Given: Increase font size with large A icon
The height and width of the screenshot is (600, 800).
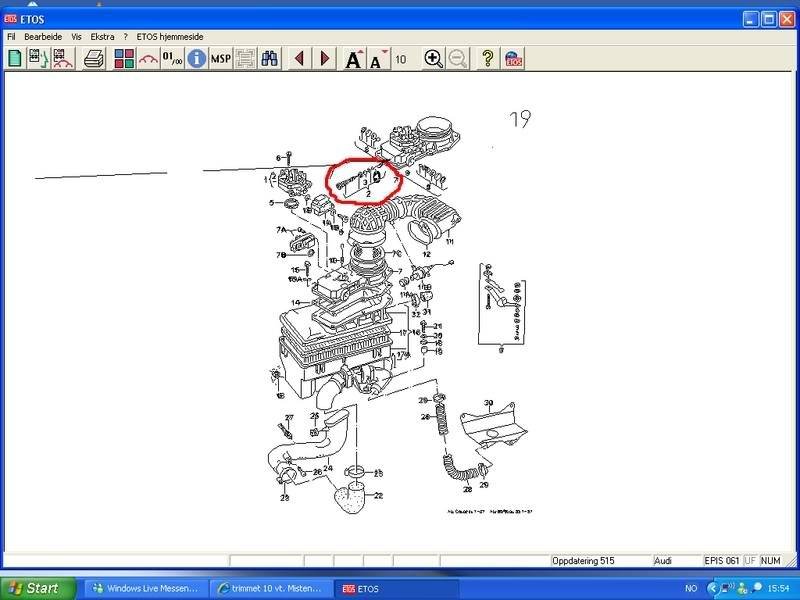Looking at the screenshot, I should click(x=355, y=59).
